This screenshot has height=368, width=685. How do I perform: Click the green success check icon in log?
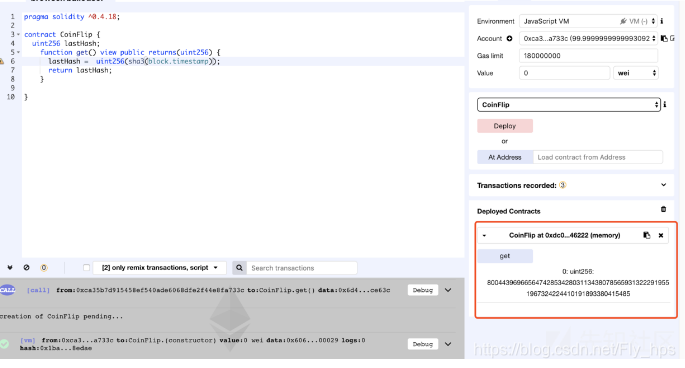(x=4, y=344)
